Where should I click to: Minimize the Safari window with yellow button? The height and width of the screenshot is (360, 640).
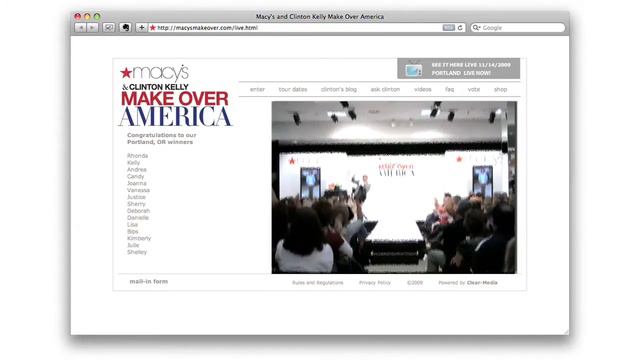click(87, 17)
